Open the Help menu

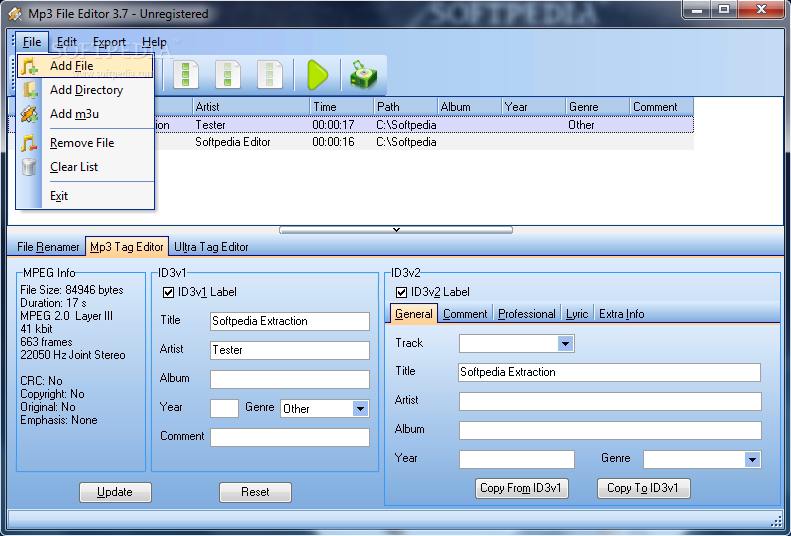[x=154, y=42]
